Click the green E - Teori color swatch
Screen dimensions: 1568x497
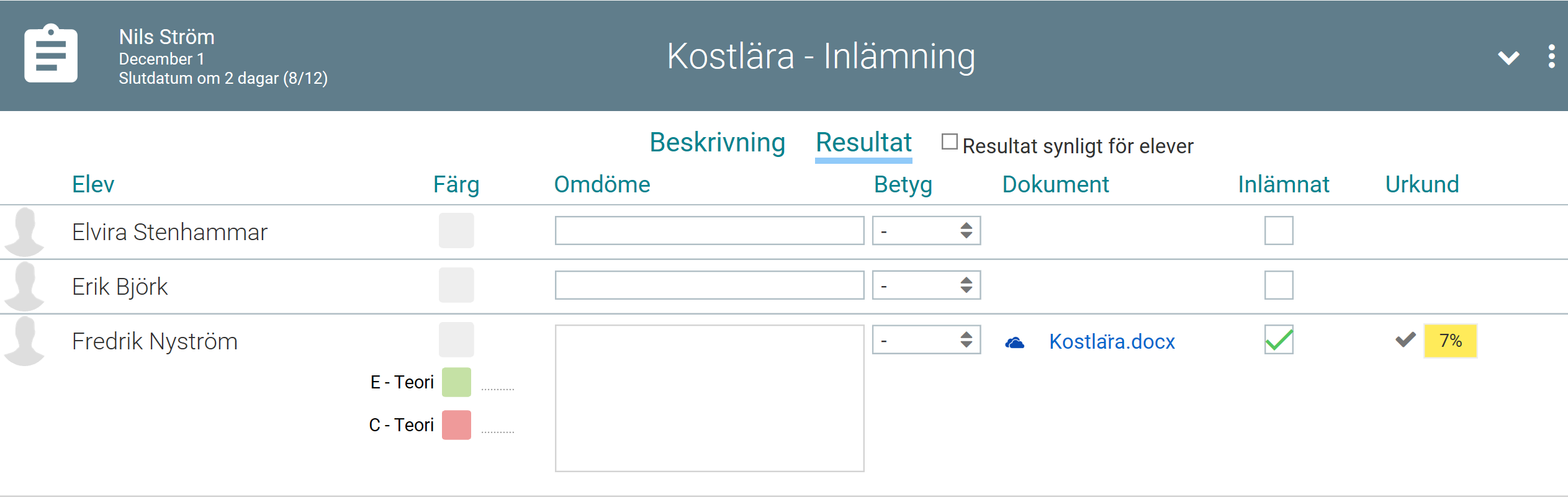[x=456, y=382]
